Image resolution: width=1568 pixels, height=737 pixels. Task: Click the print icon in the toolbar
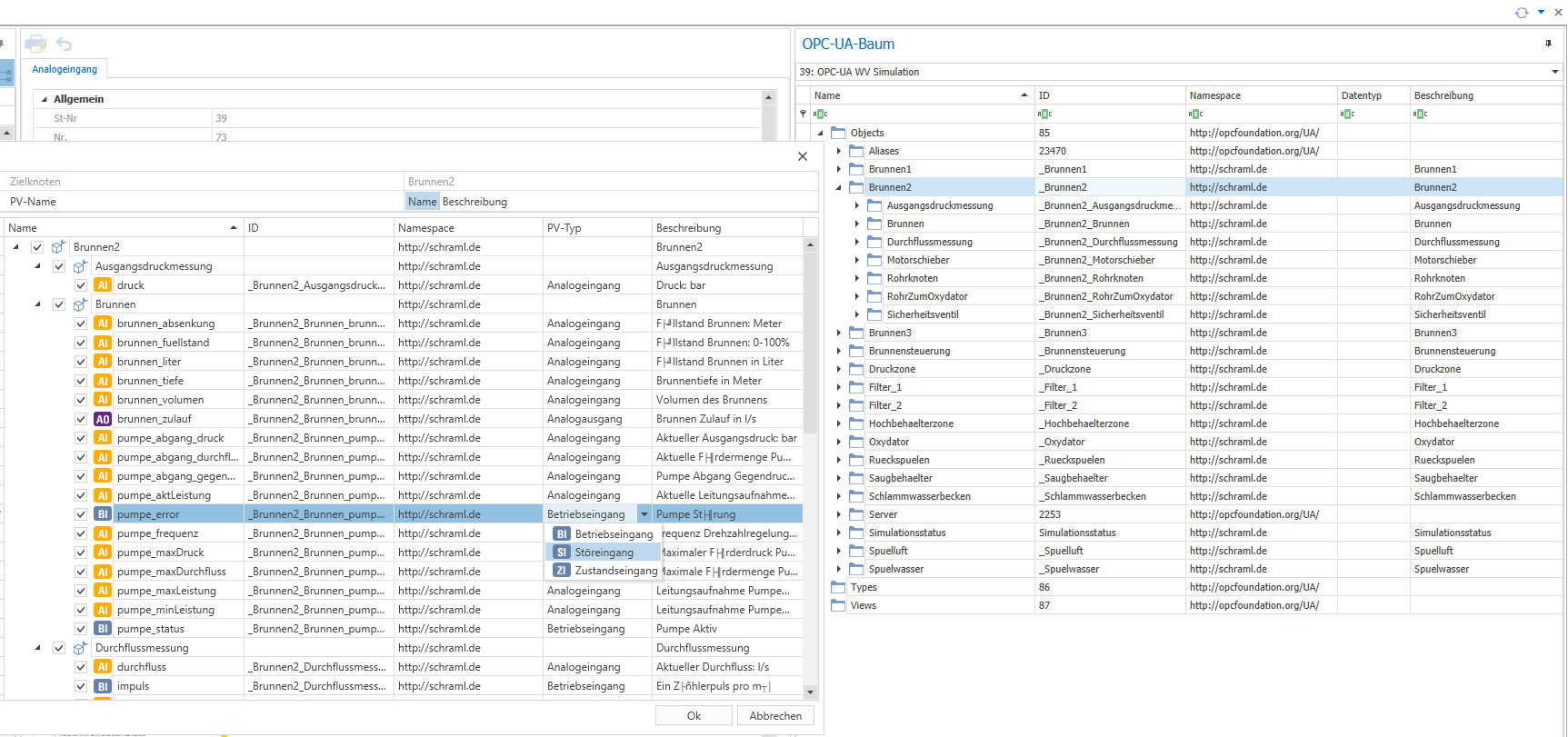(35, 44)
